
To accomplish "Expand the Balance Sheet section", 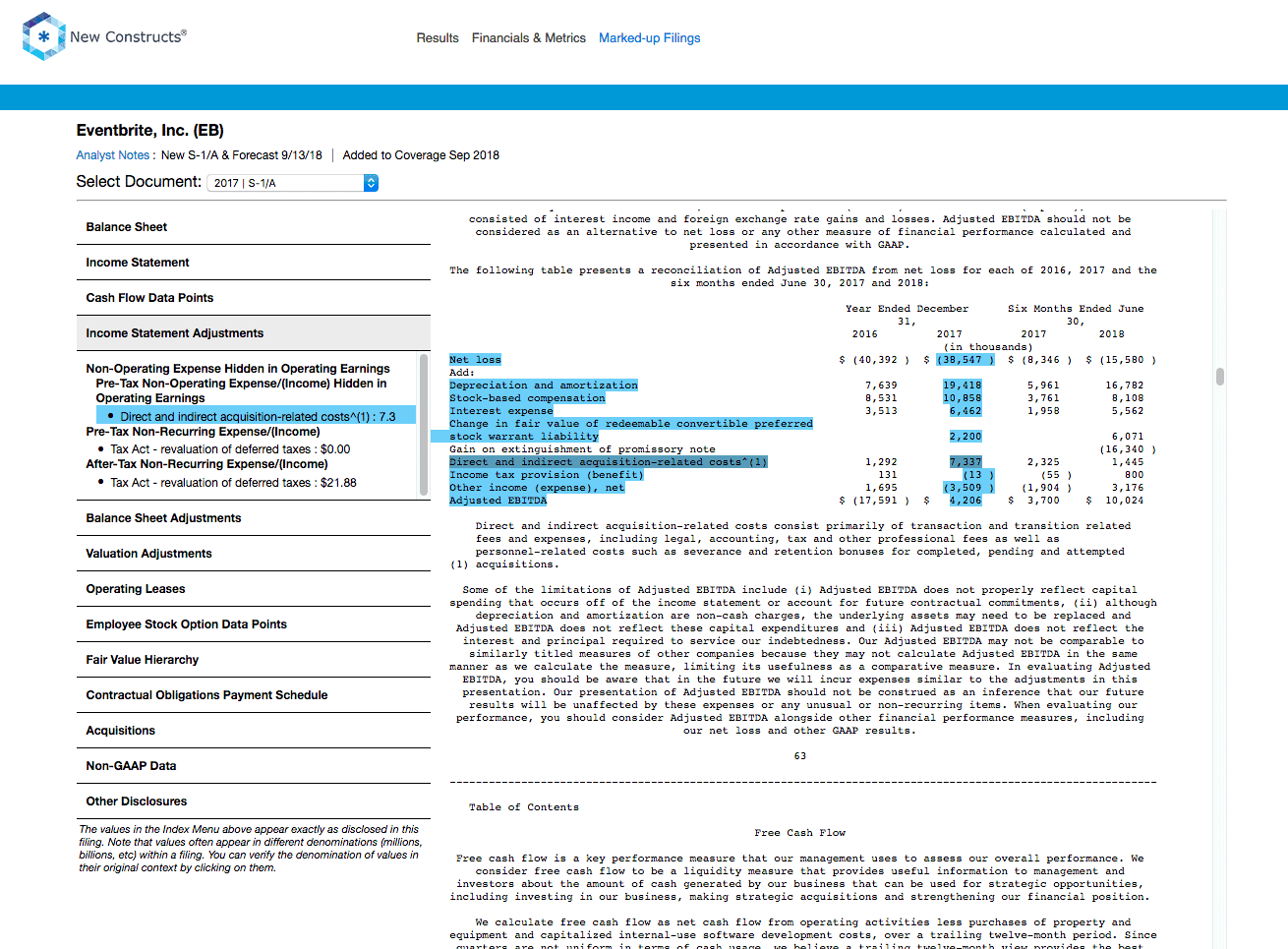I will pos(254,227).
